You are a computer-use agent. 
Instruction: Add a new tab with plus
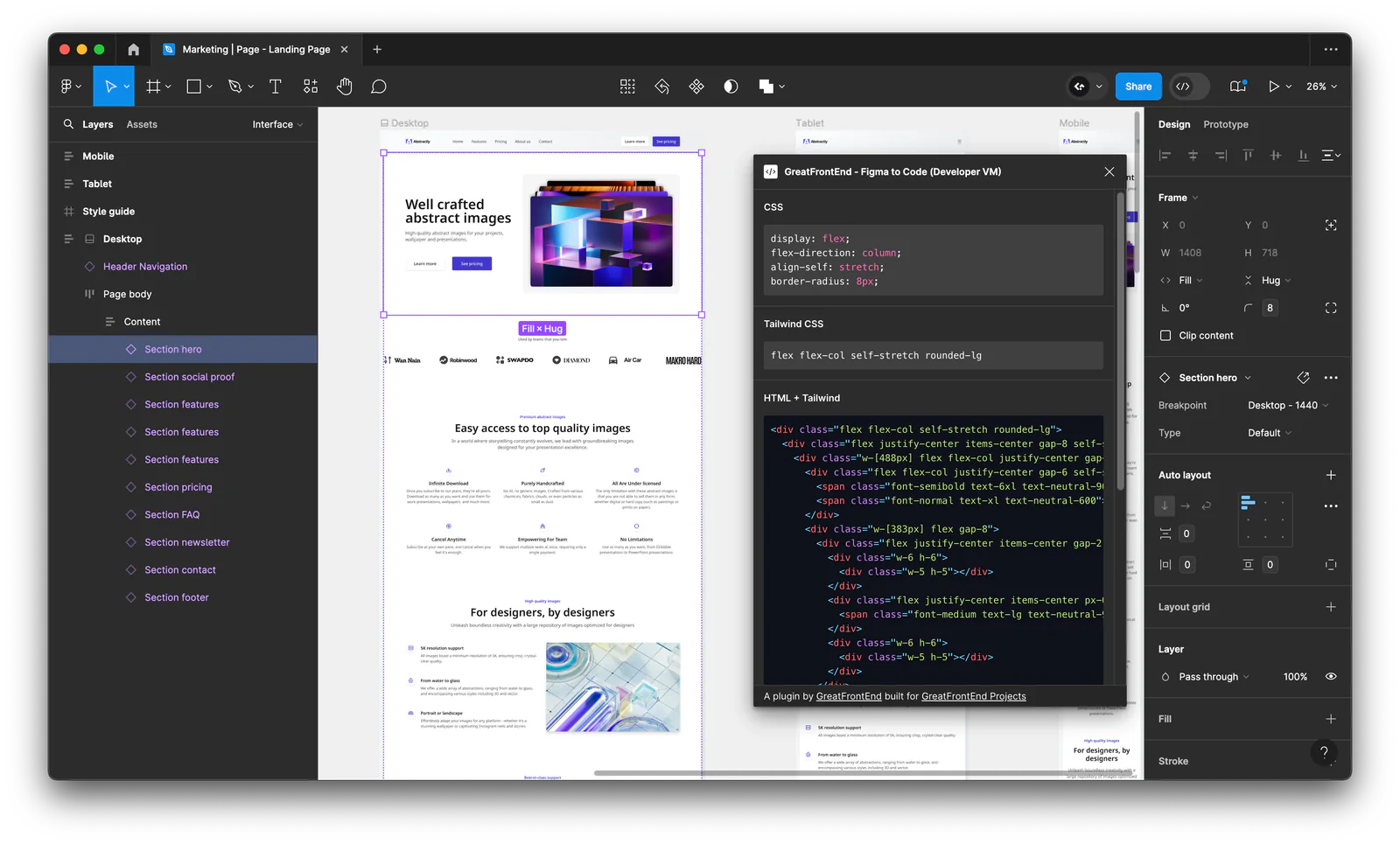(x=377, y=50)
